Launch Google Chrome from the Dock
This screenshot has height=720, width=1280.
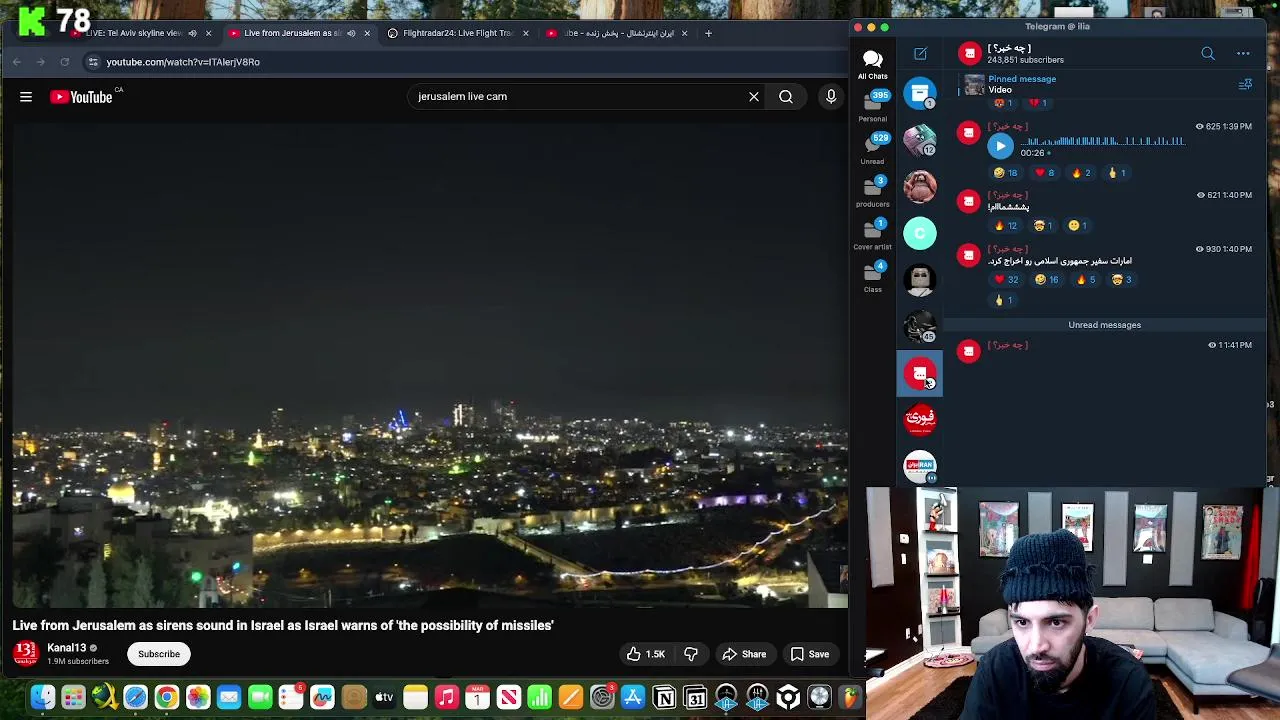point(167,697)
